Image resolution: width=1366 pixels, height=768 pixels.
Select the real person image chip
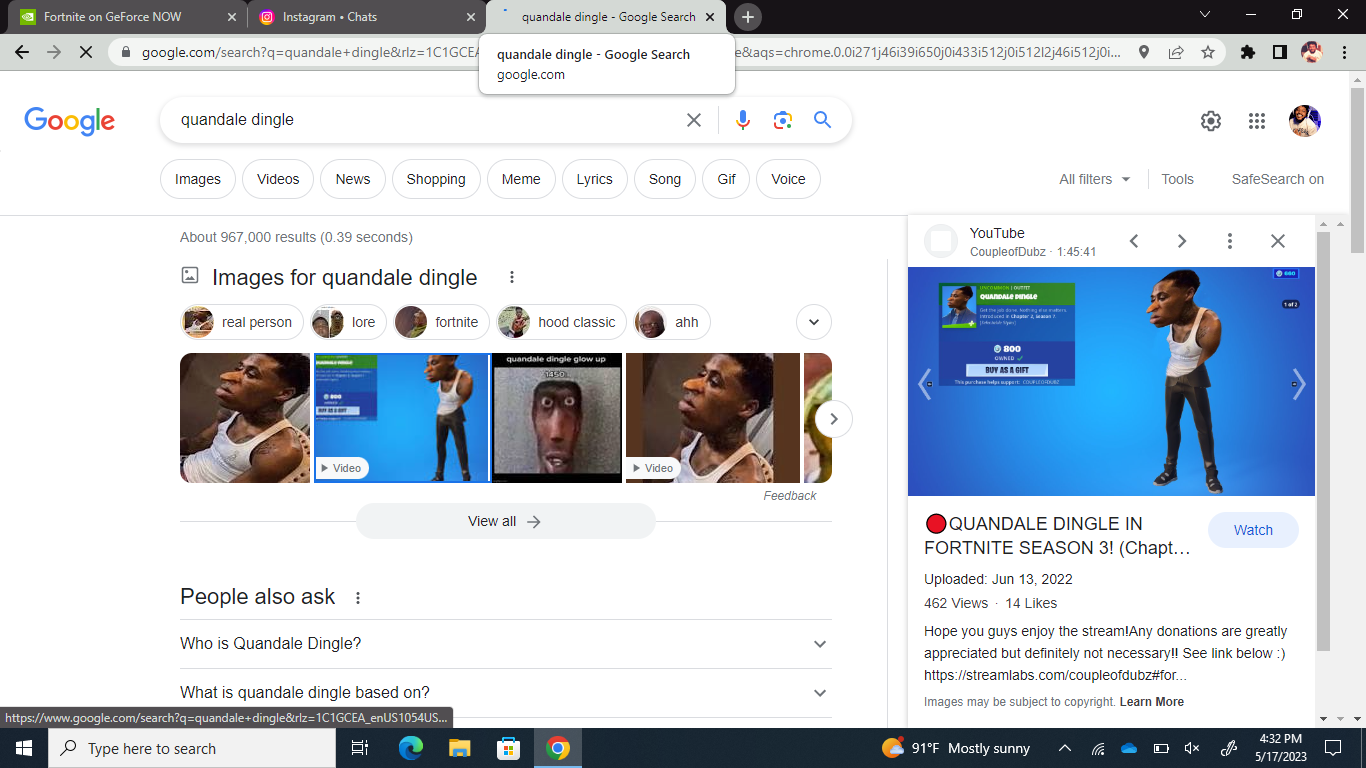(243, 322)
